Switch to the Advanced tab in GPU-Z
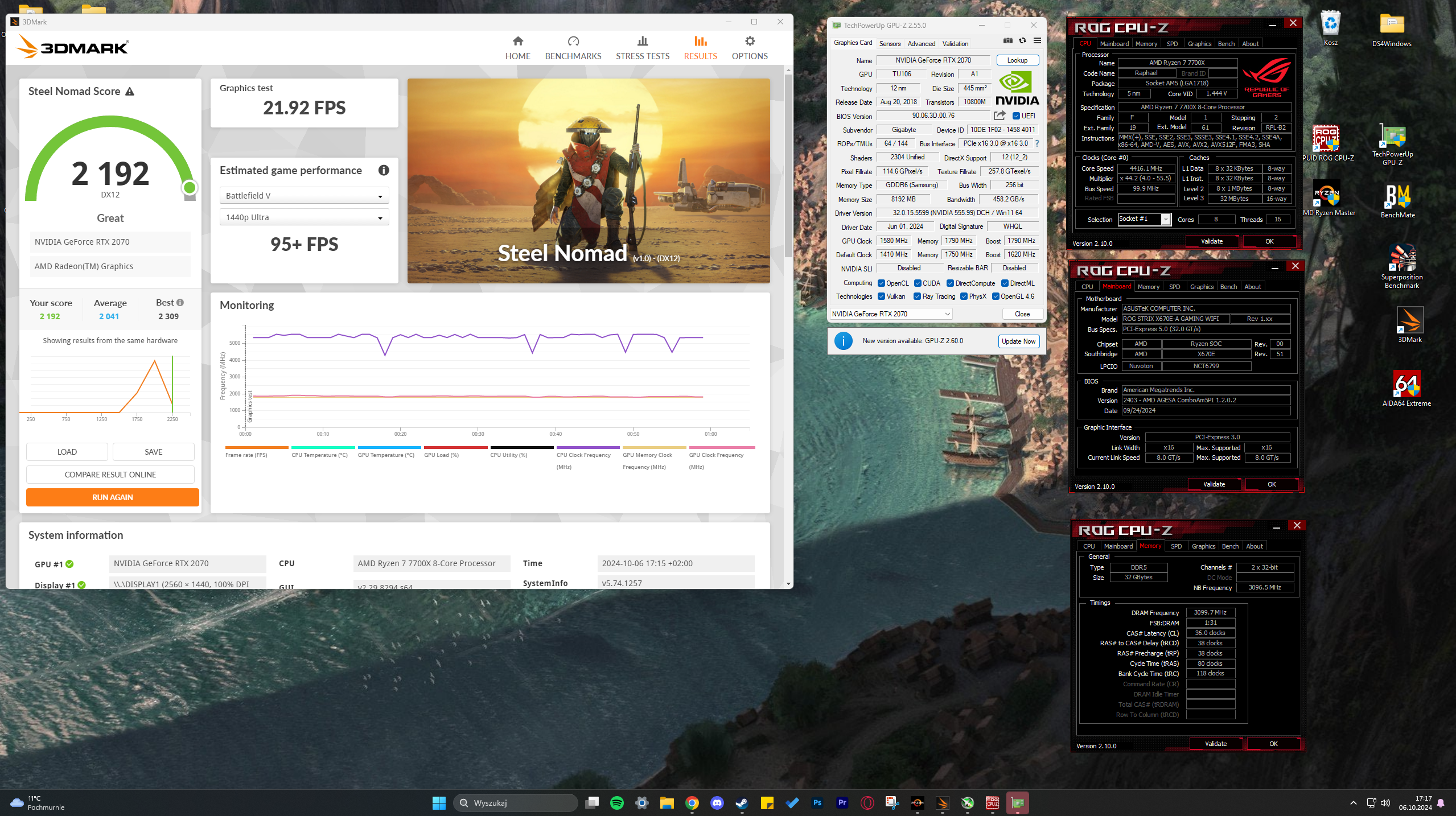 point(921,43)
